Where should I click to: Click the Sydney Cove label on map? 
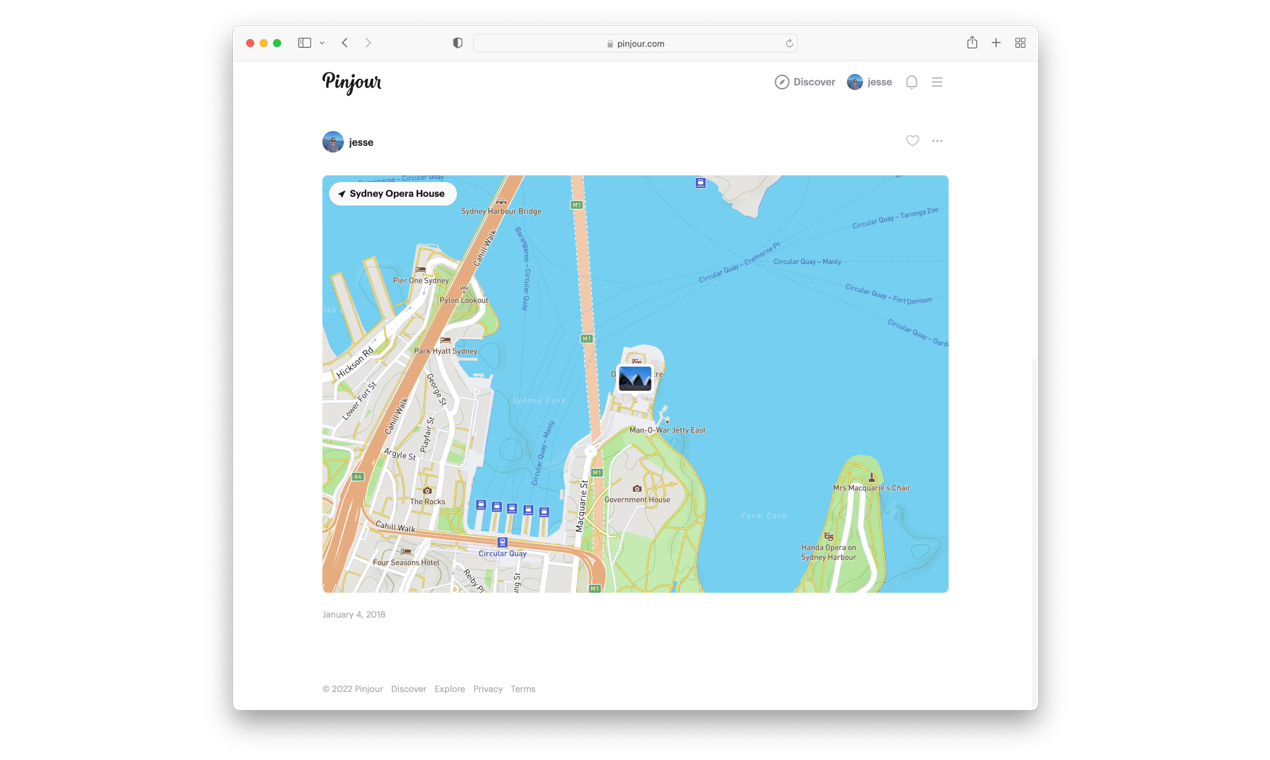coord(539,400)
